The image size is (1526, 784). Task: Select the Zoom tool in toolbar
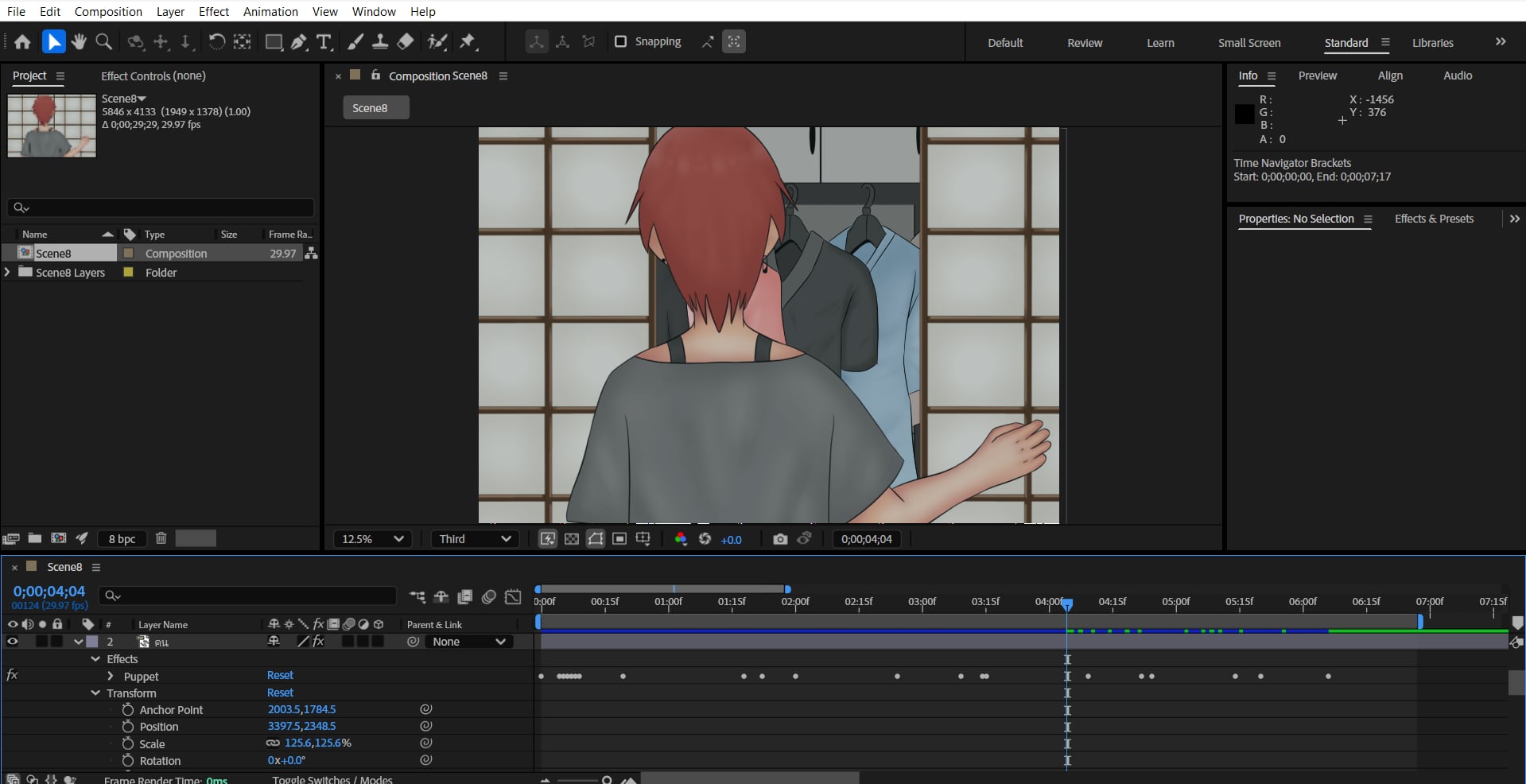point(103,42)
